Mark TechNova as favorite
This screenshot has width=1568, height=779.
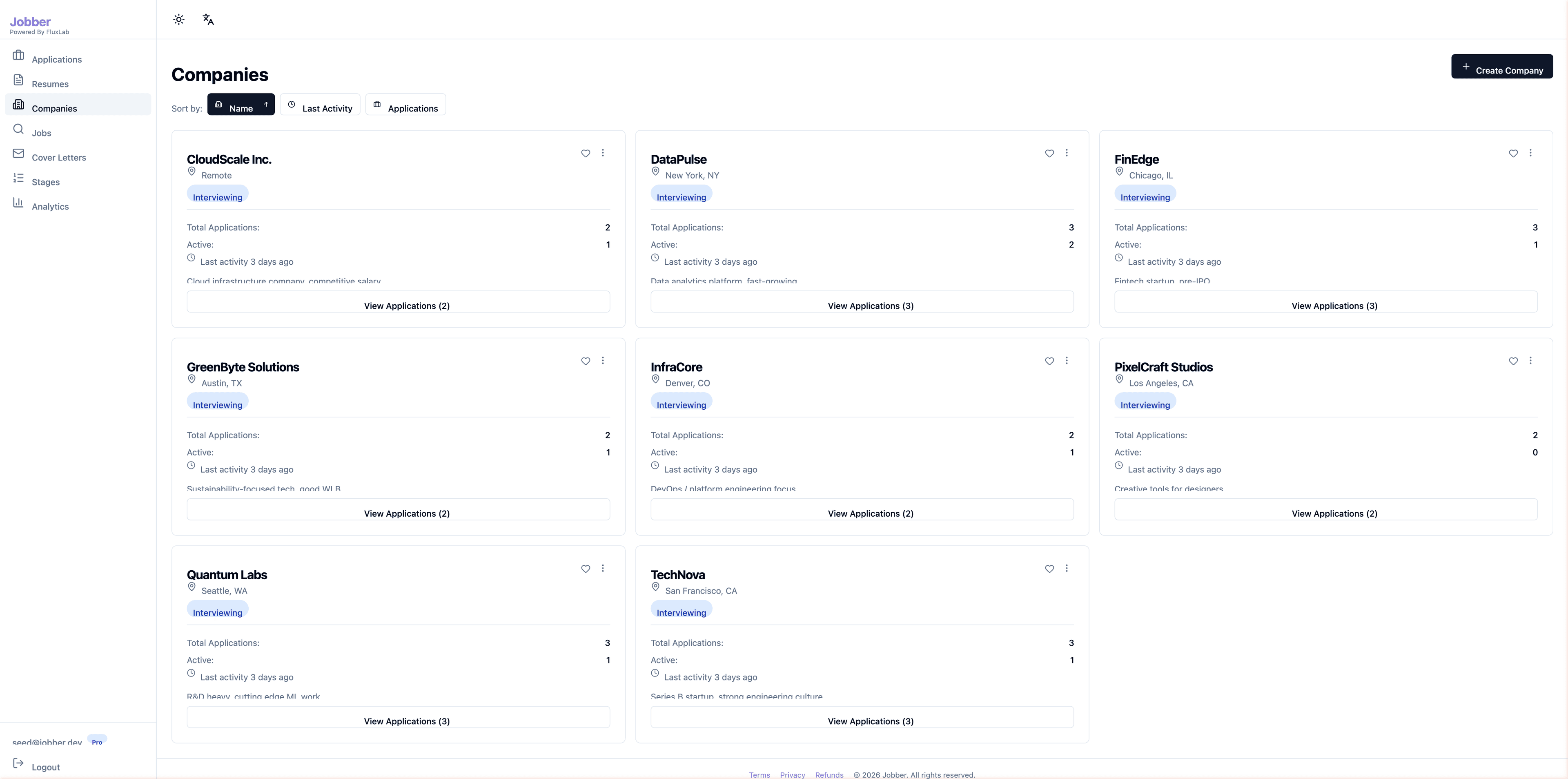pyautogui.click(x=1049, y=569)
